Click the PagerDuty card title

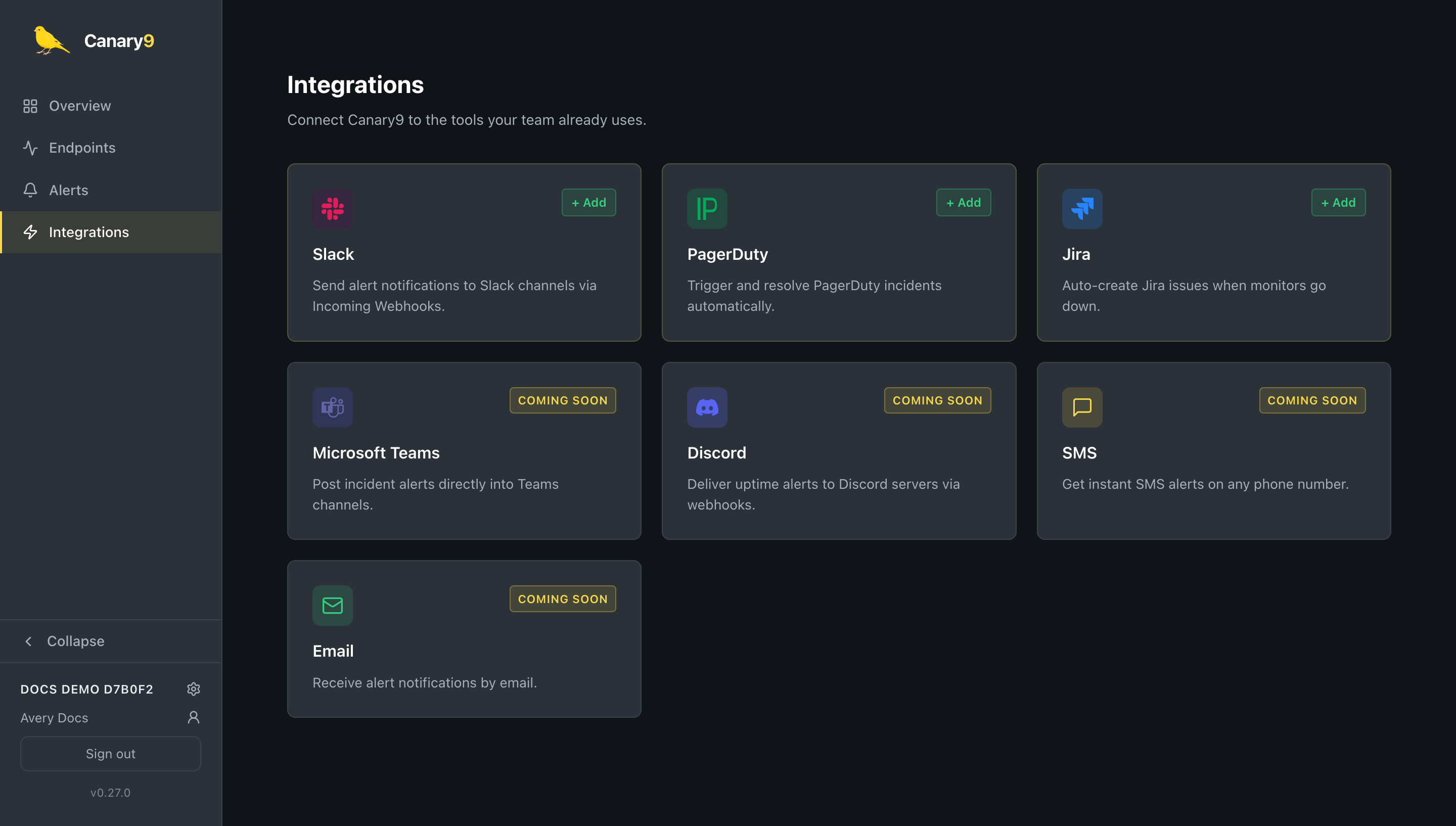(727, 254)
